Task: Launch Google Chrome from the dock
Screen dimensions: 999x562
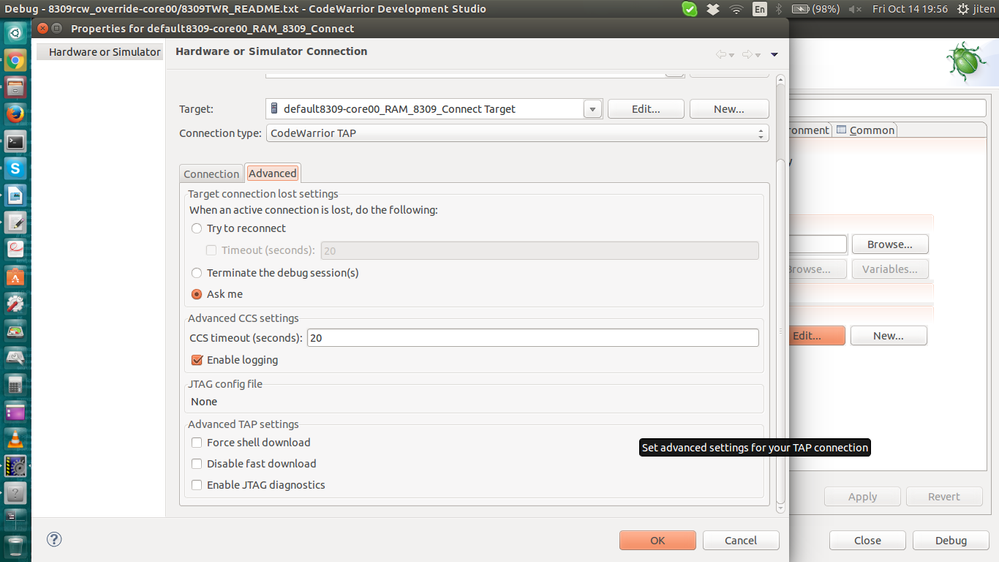Action: 15,61
